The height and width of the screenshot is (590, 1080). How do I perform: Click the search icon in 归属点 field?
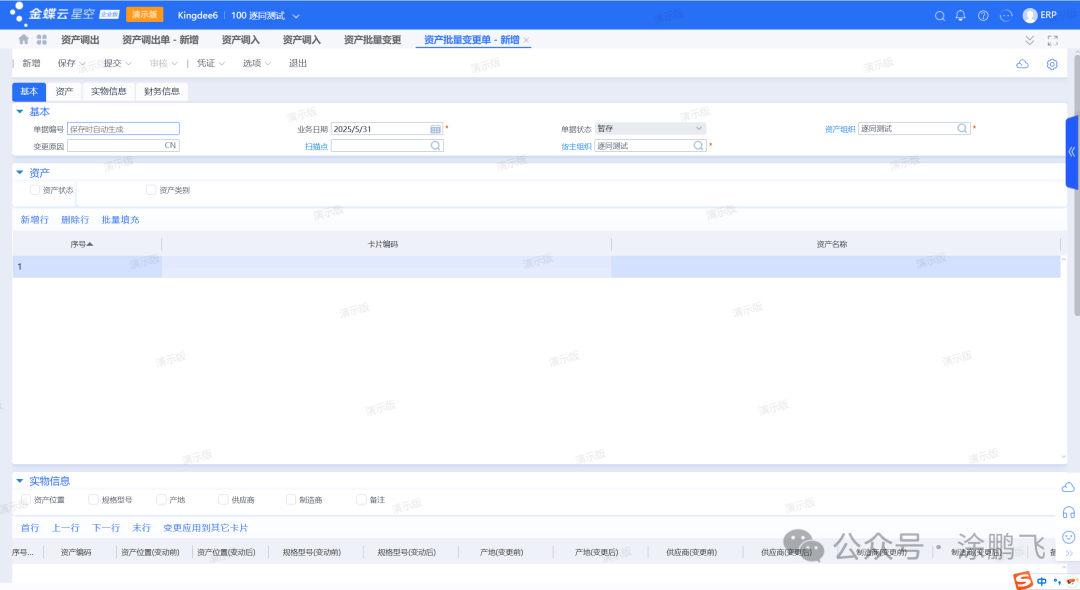coord(435,146)
